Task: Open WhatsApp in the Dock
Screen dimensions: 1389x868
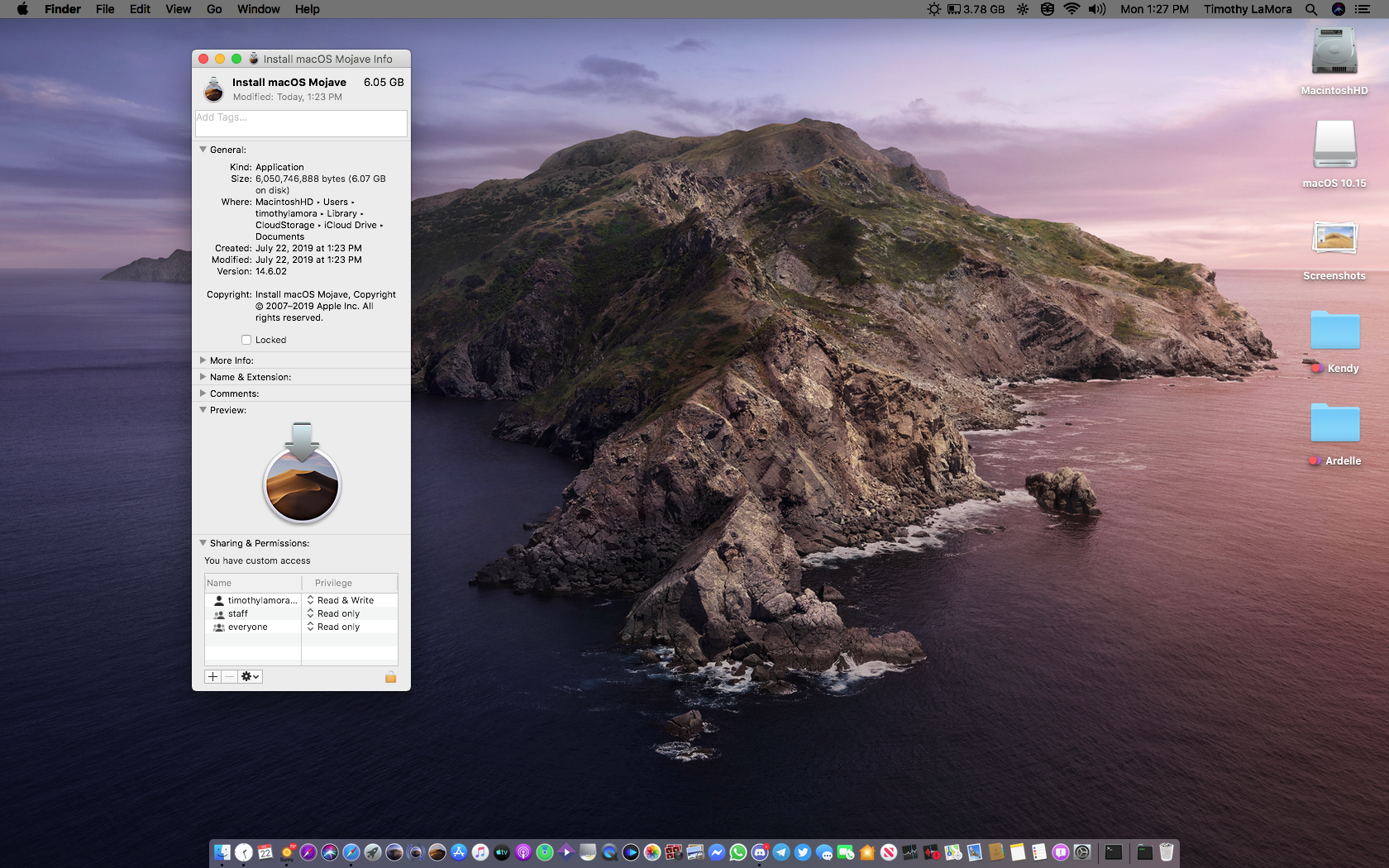Action: tap(737, 852)
